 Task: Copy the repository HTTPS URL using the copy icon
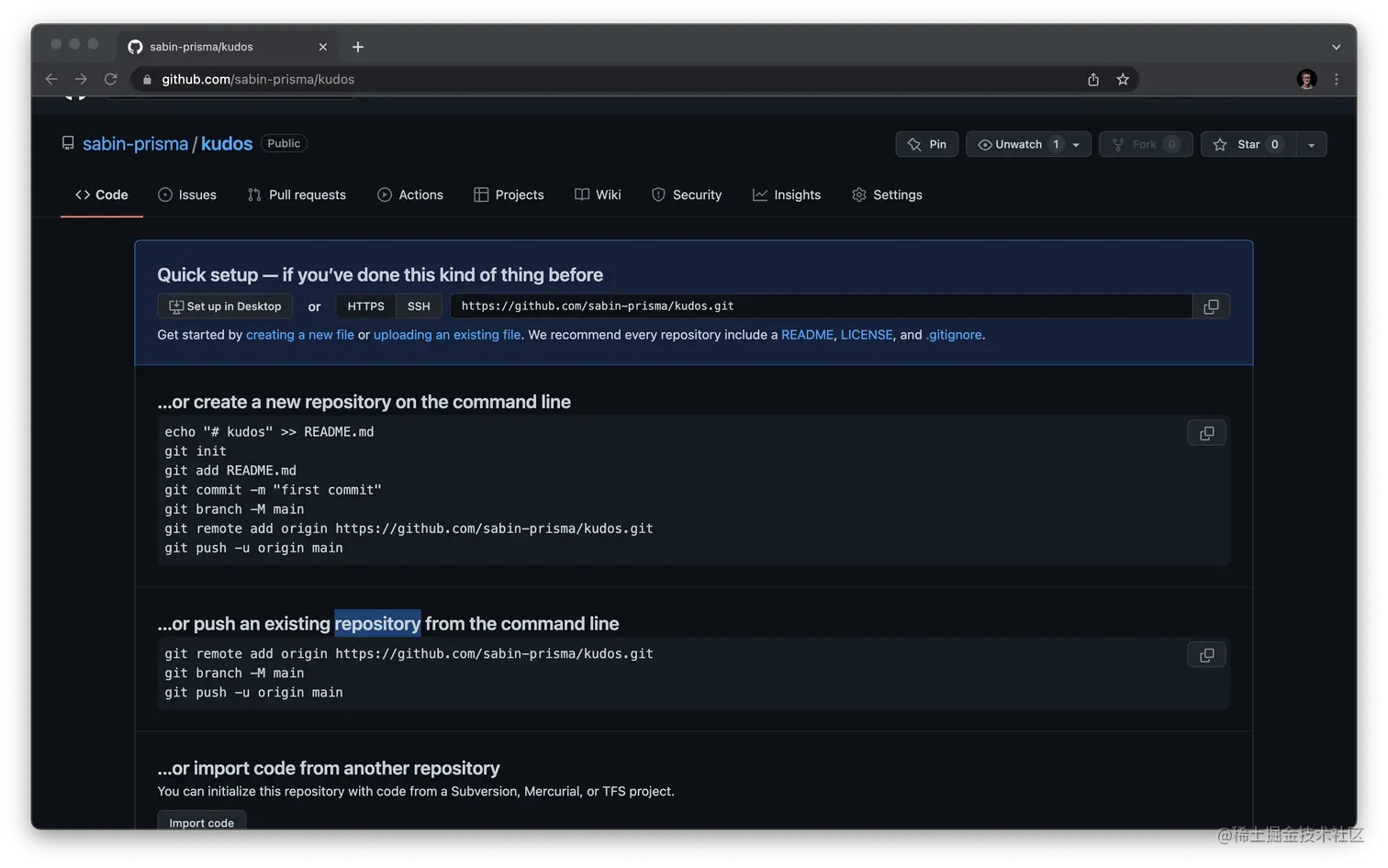click(x=1210, y=306)
